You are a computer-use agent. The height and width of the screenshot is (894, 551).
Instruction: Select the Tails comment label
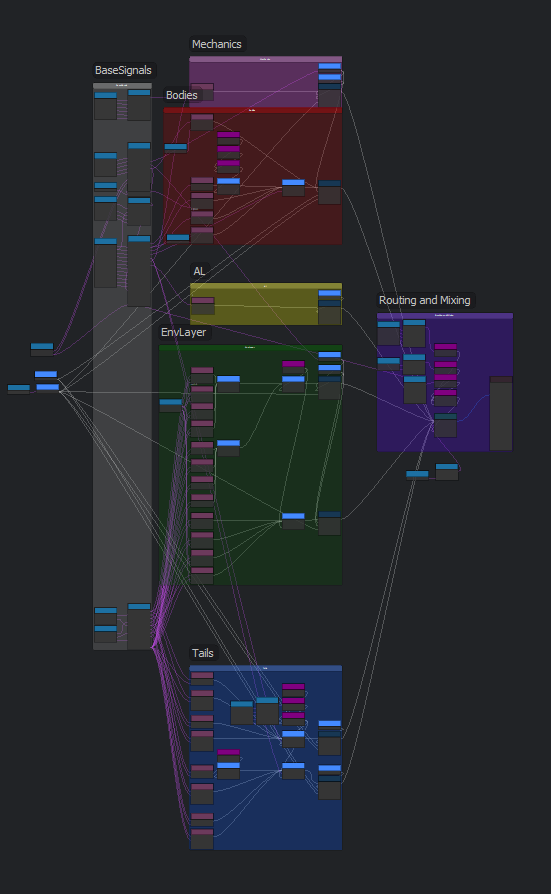202,653
